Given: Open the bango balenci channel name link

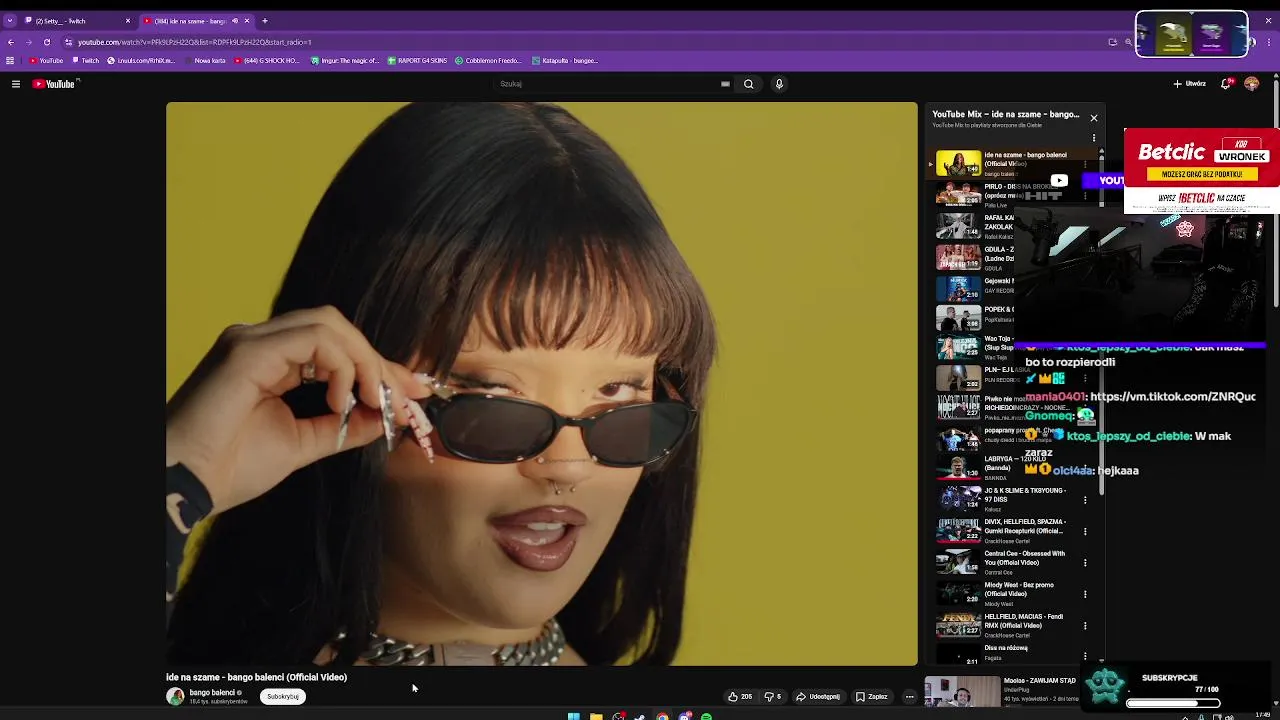Looking at the screenshot, I should point(213,692).
